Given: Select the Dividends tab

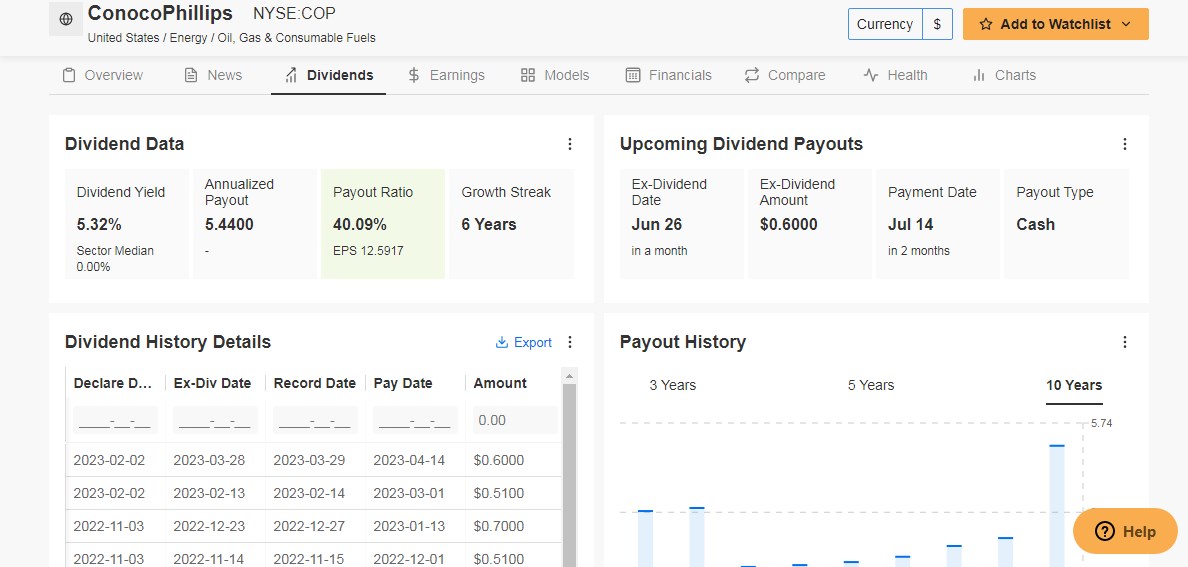Looking at the screenshot, I should (x=328, y=75).
